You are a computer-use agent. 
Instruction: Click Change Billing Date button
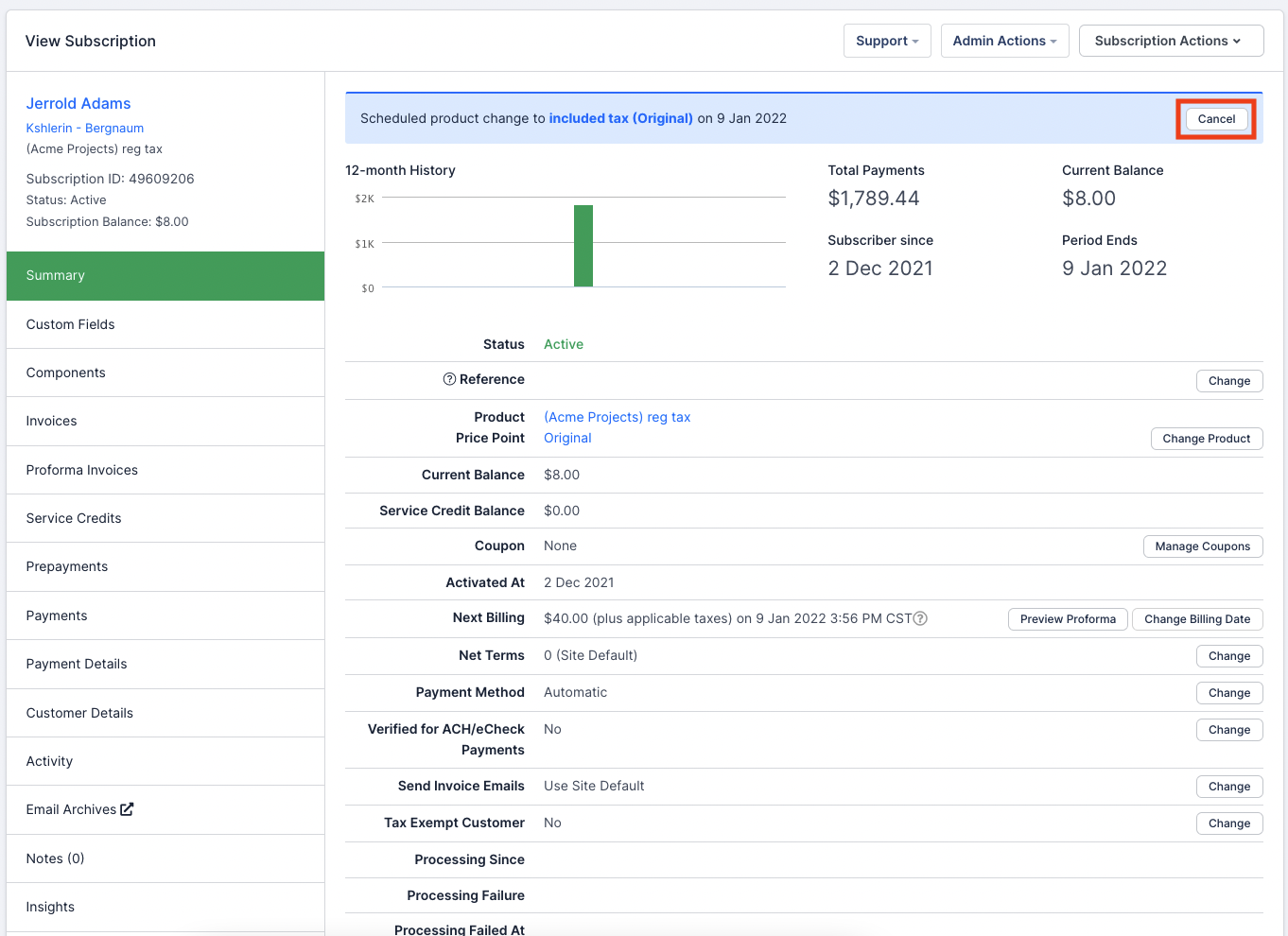[1196, 619]
